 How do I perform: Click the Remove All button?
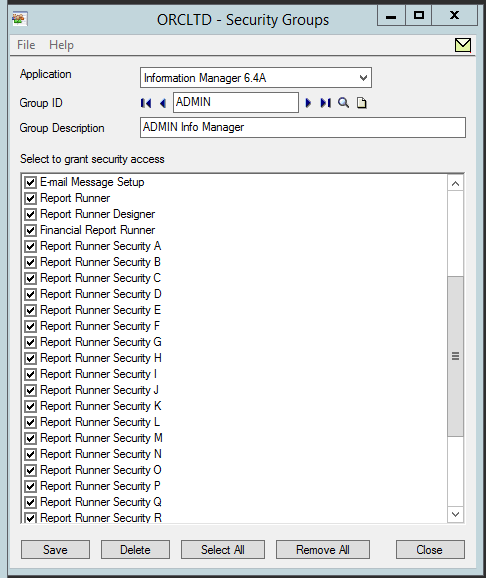click(x=323, y=550)
